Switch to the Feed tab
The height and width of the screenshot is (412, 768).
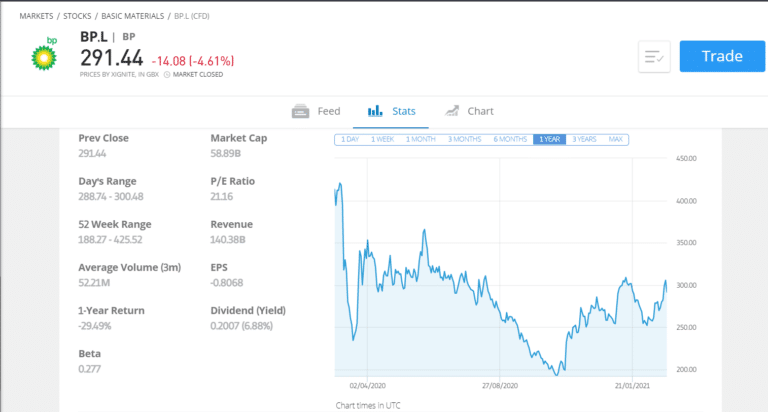point(316,111)
